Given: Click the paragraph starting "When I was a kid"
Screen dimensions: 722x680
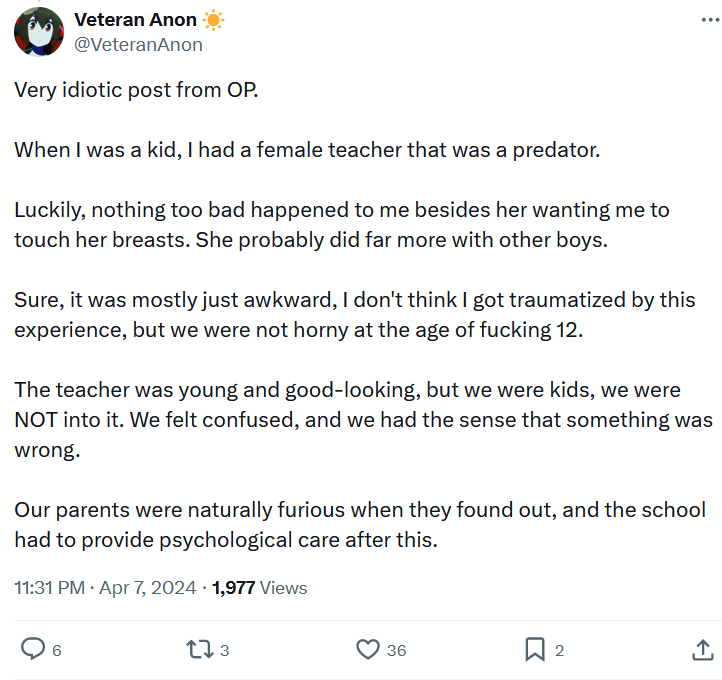Looking at the screenshot, I should 306,151.
